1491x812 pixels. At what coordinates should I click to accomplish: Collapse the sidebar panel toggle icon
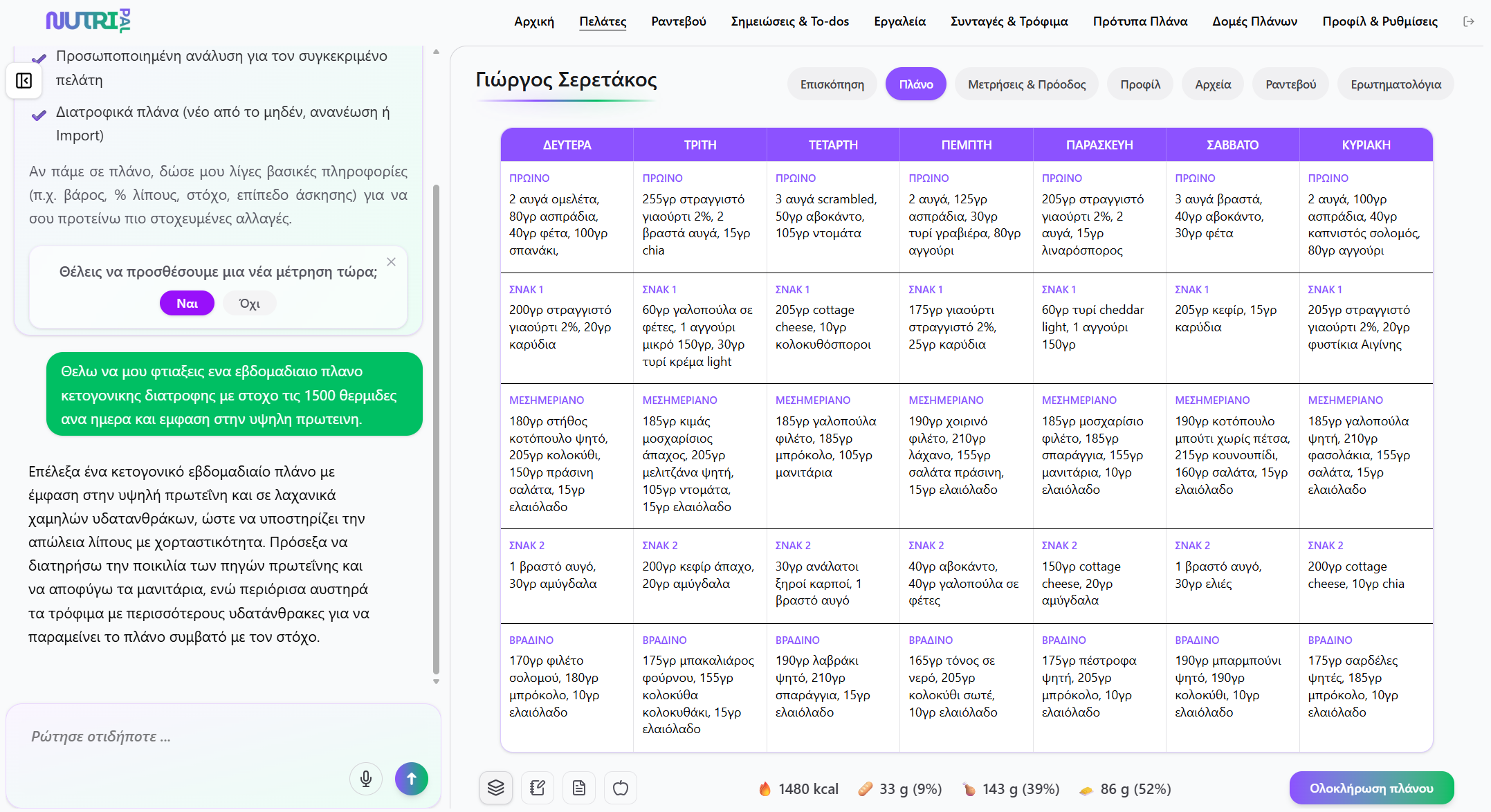click(x=24, y=81)
